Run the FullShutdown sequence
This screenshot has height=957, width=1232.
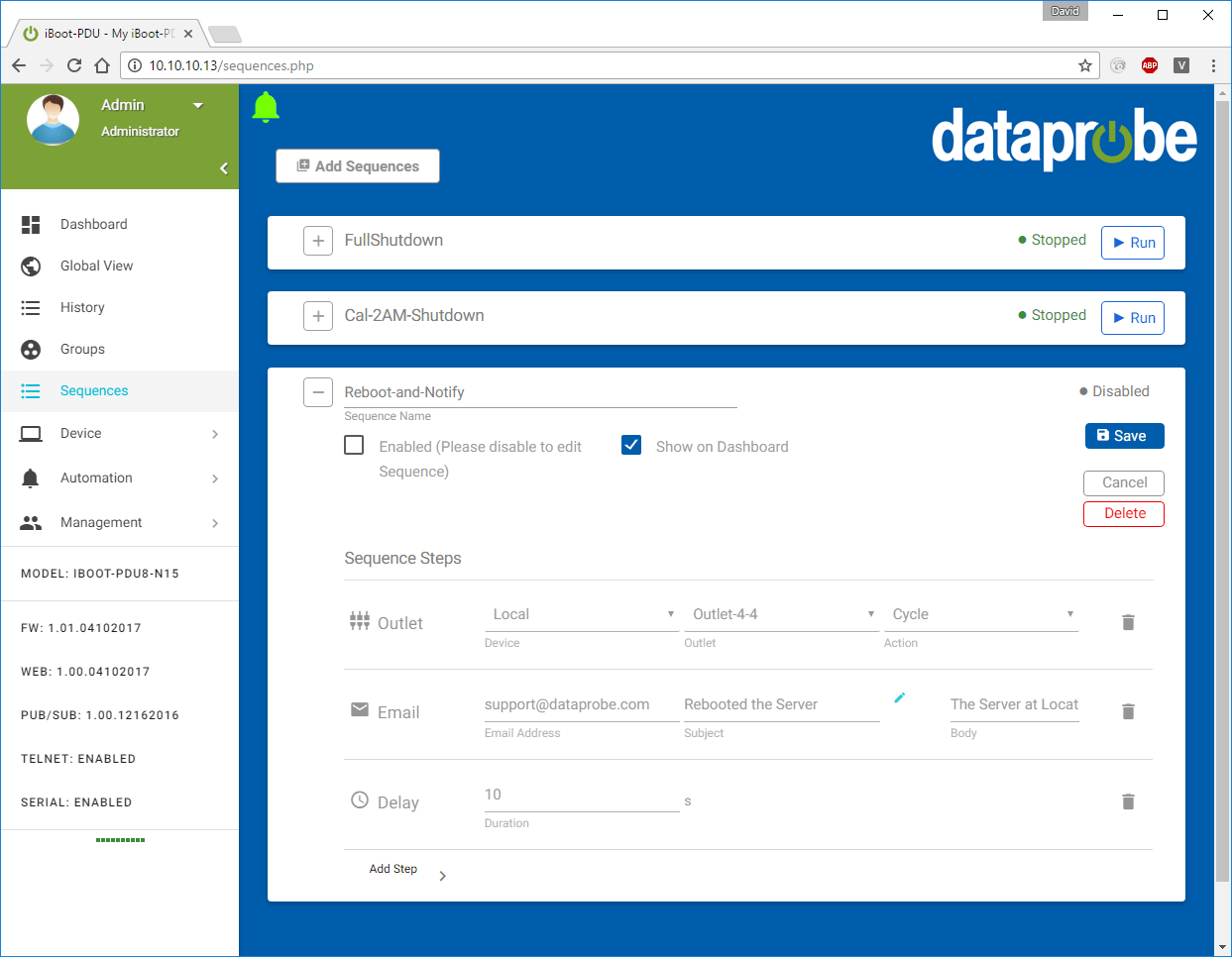[1132, 242]
